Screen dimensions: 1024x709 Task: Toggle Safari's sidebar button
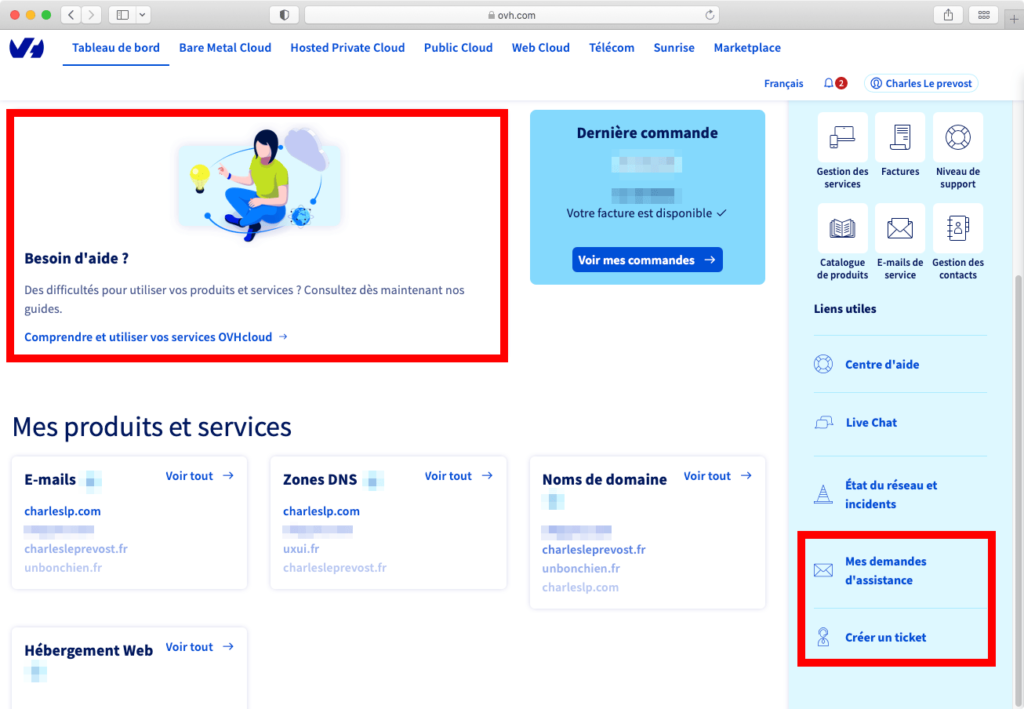pyautogui.click(x=122, y=14)
